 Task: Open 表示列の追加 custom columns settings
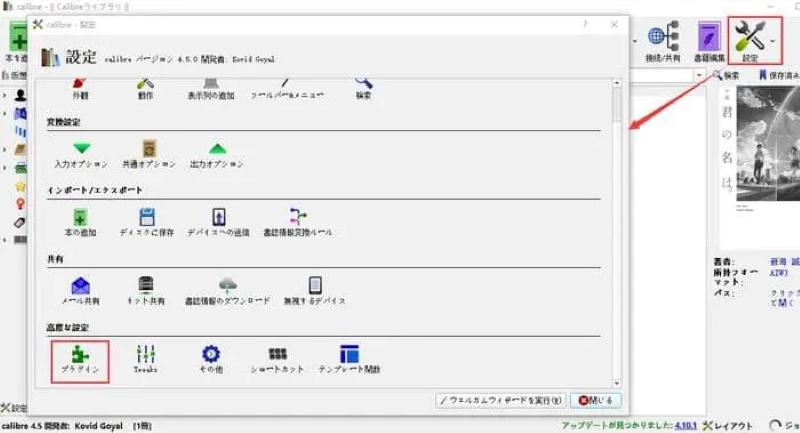211,88
